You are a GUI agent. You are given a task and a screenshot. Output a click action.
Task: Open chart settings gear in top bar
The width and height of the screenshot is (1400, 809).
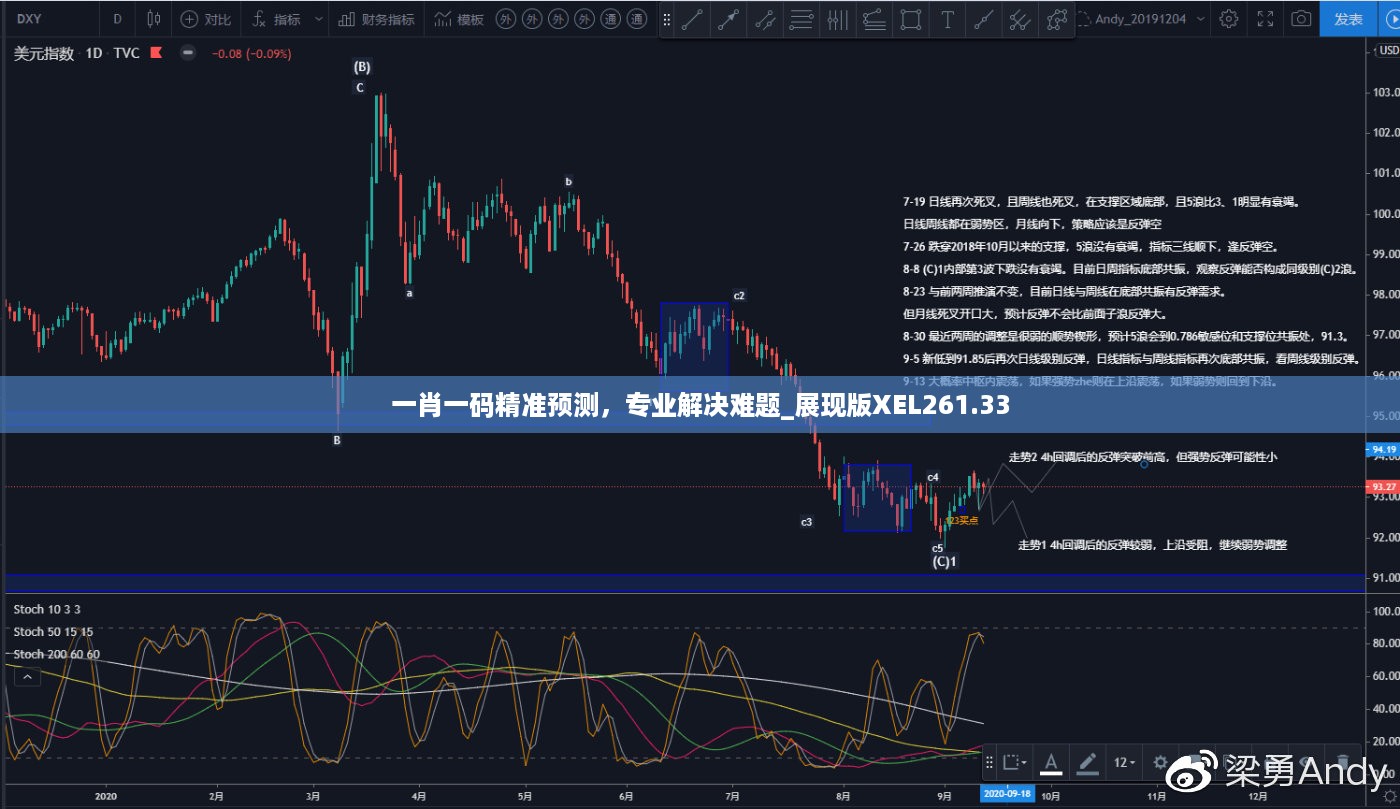1229,19
